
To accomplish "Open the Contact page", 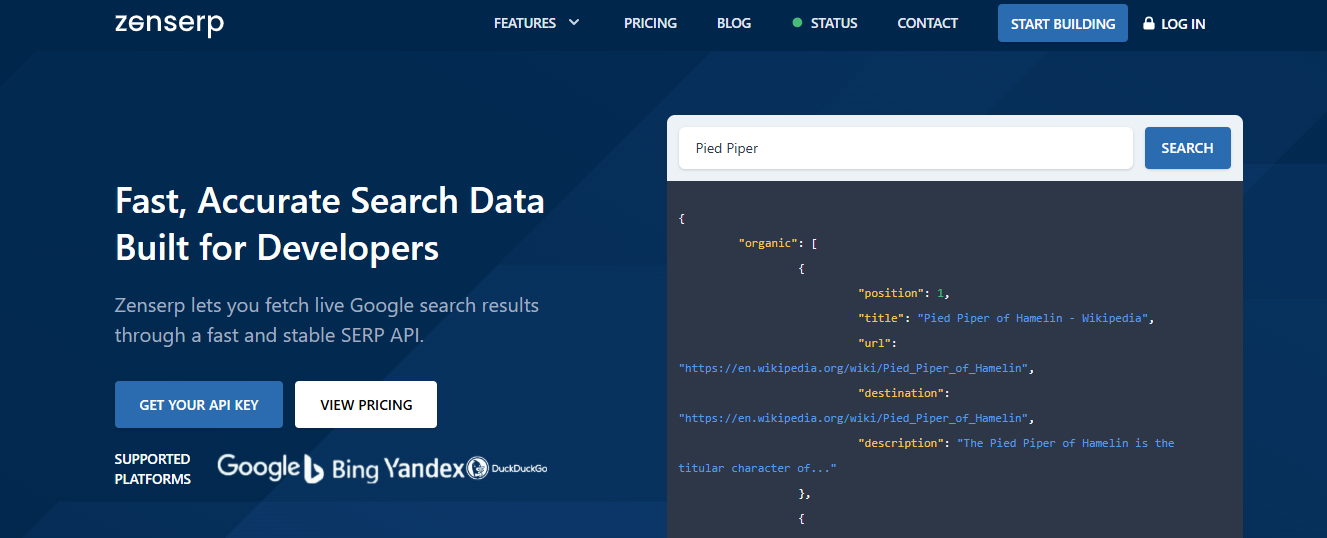I will coord(927,23).
